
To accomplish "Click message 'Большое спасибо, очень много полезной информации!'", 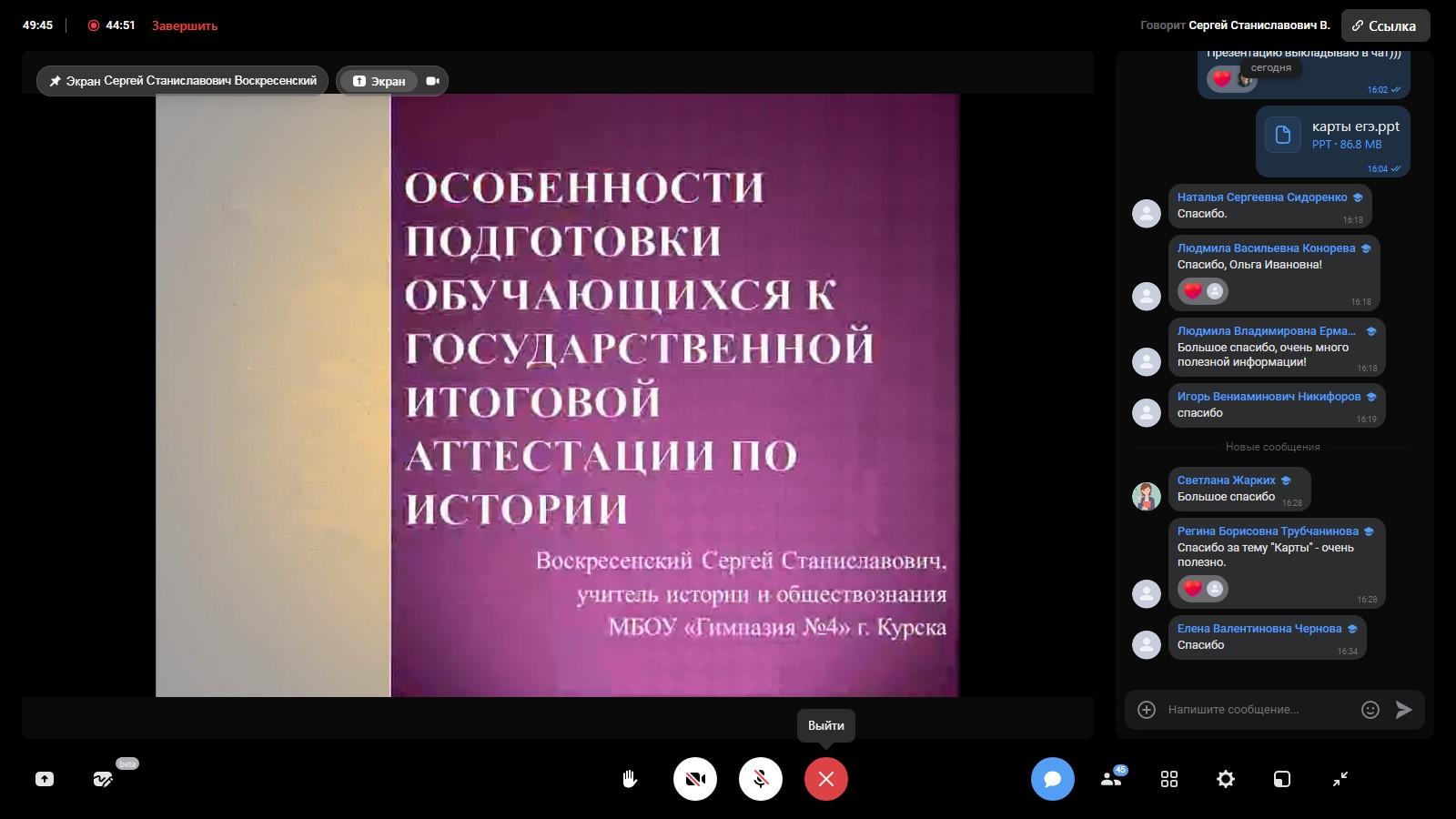I will [x=1263, y=354].
